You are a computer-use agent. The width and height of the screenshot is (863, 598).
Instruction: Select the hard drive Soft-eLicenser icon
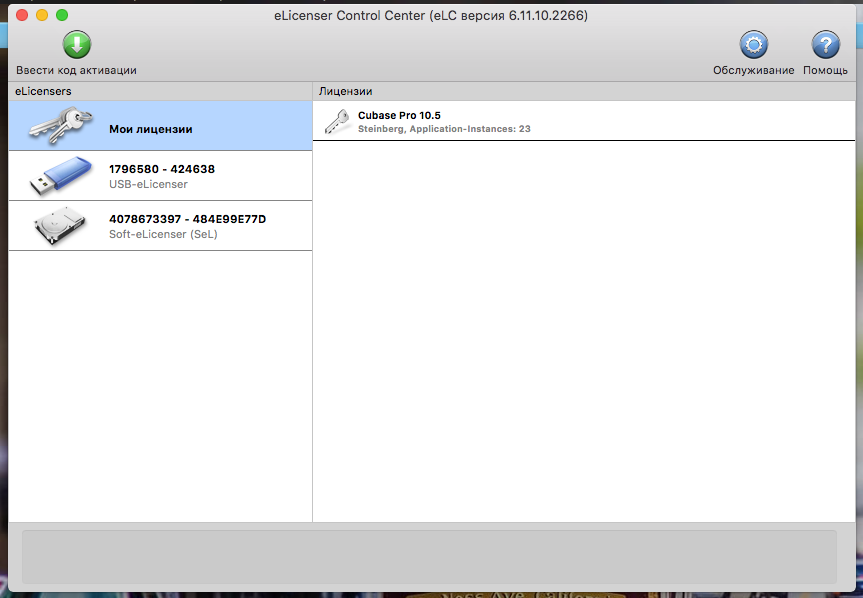pyautogui.click(x=60, y=226)
